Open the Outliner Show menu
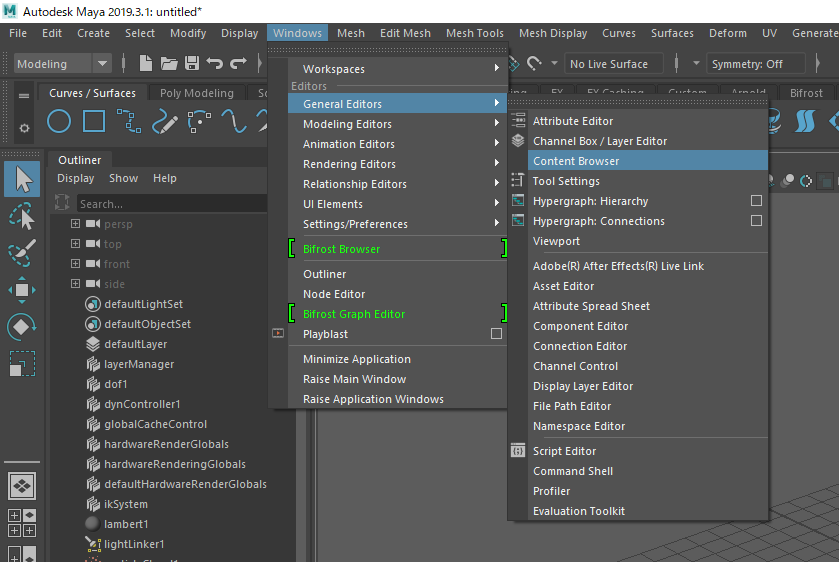839x562 pixels. click(x=124, y=178)
